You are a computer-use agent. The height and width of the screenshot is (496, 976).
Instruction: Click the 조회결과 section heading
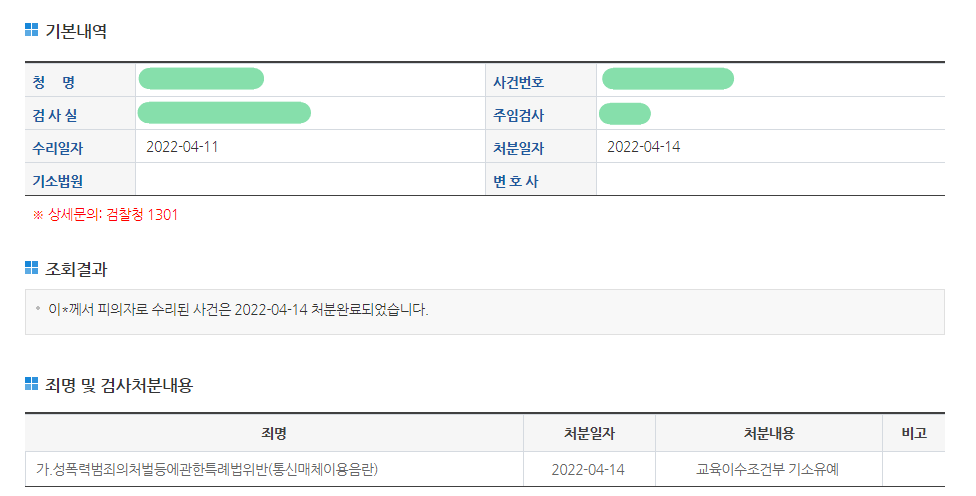click(76, 268)
